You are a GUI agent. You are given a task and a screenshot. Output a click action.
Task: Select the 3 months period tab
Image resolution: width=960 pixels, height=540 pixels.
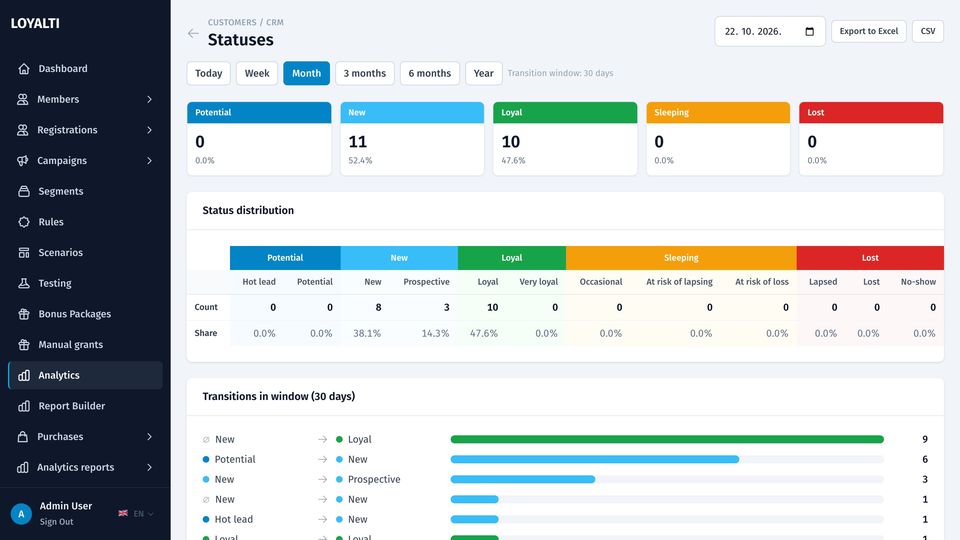pos(365,73)
